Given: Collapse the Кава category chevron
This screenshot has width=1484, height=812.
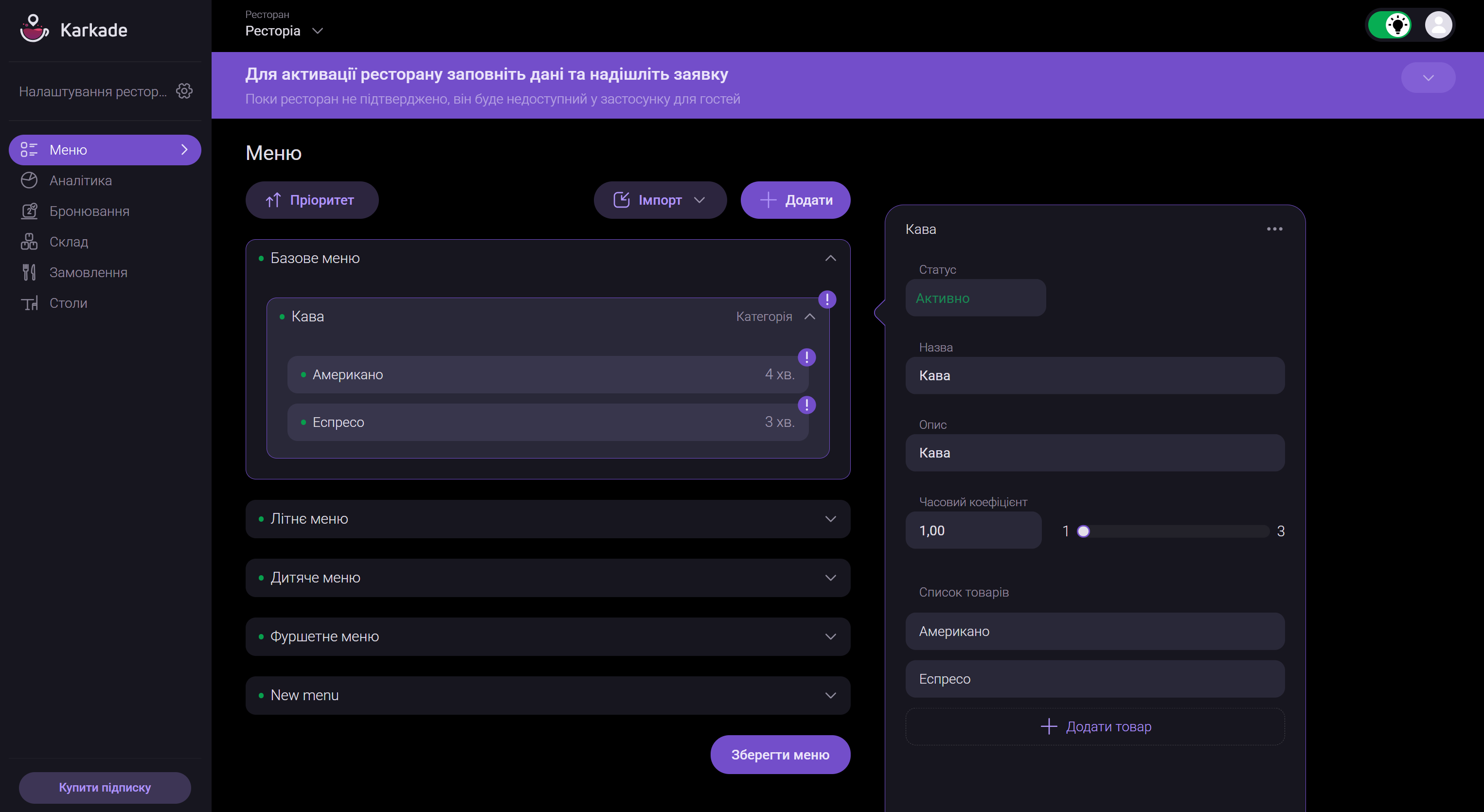Looking at the screenshot, I should 809,316.
